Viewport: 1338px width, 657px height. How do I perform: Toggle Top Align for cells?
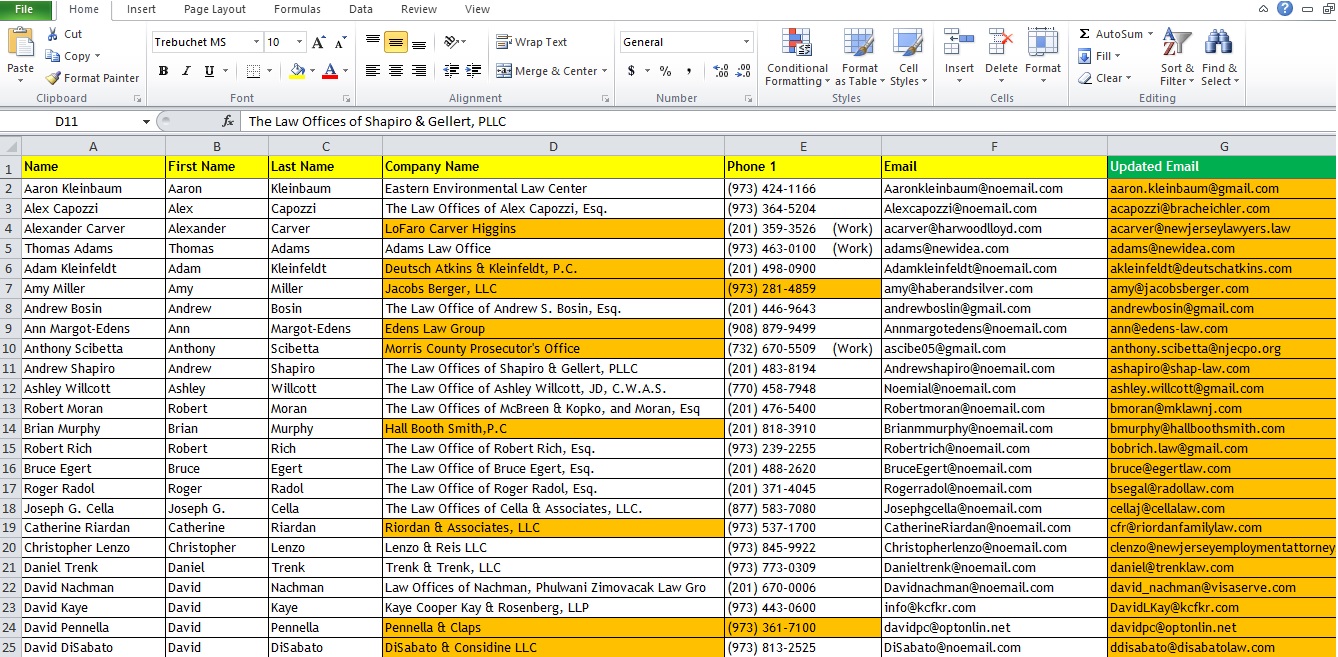tap(373, 42)
